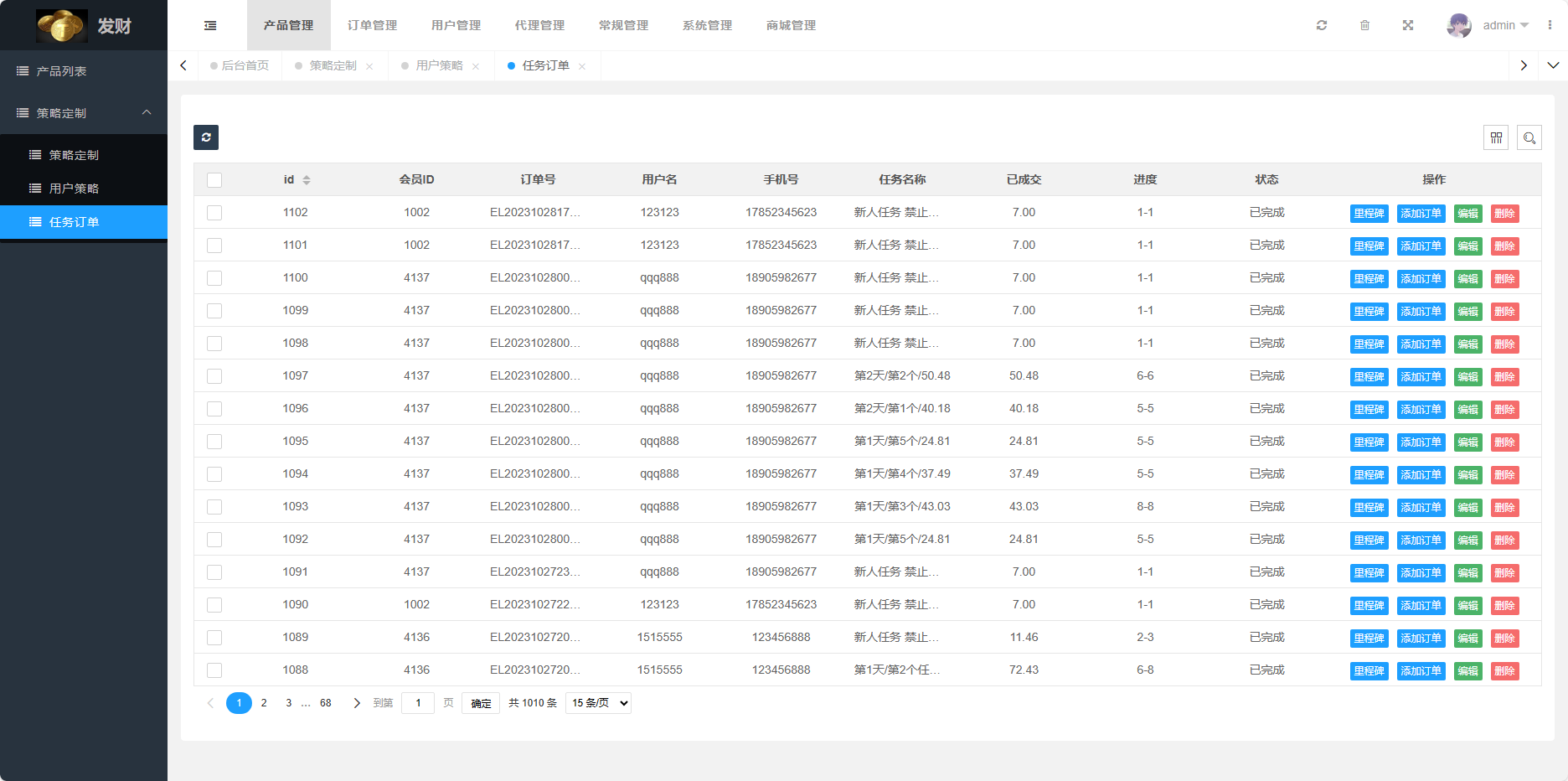Click 删除 for order id 1088
This screenshot has height=781, width=1568.
(1505, 671)
